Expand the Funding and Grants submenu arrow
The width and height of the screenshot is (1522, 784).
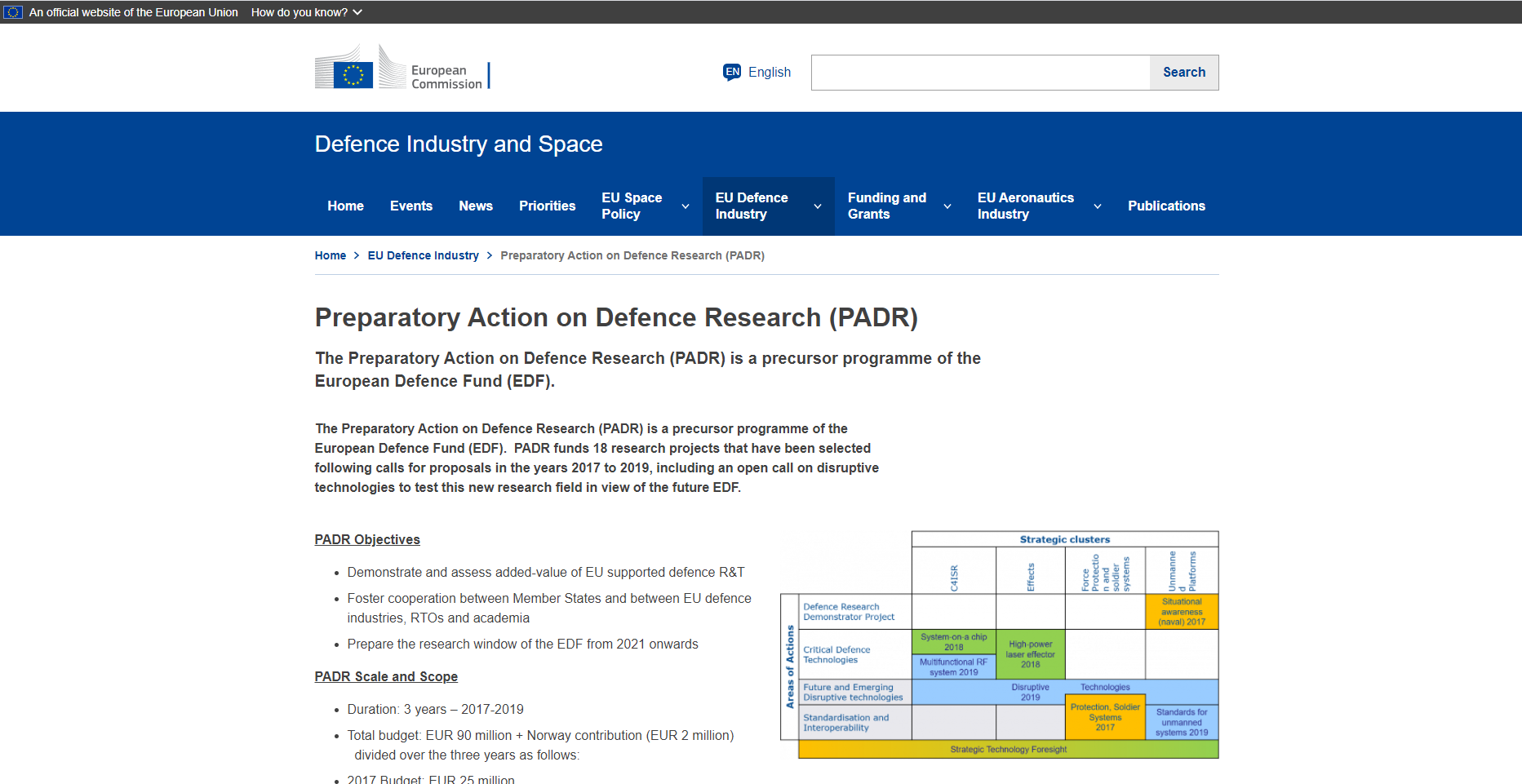click(947, 206)
